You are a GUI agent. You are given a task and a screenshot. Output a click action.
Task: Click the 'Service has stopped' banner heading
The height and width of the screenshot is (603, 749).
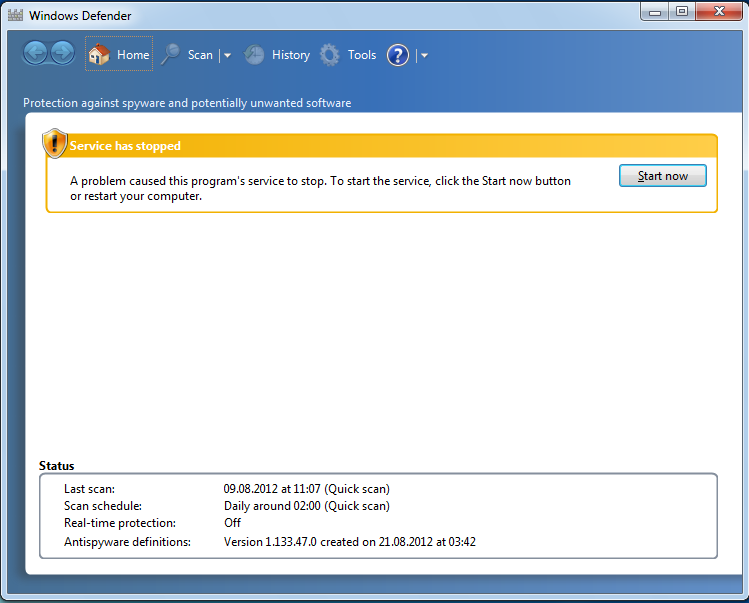click(x=125, y=146)
